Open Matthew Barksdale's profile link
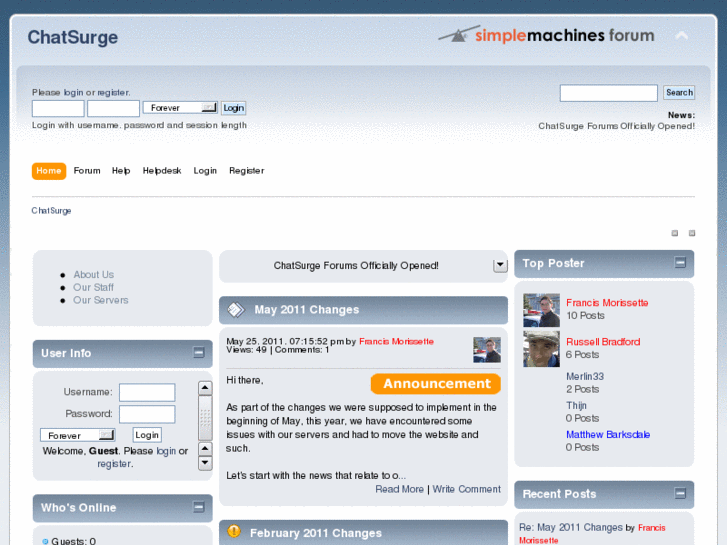 point(608,435)
